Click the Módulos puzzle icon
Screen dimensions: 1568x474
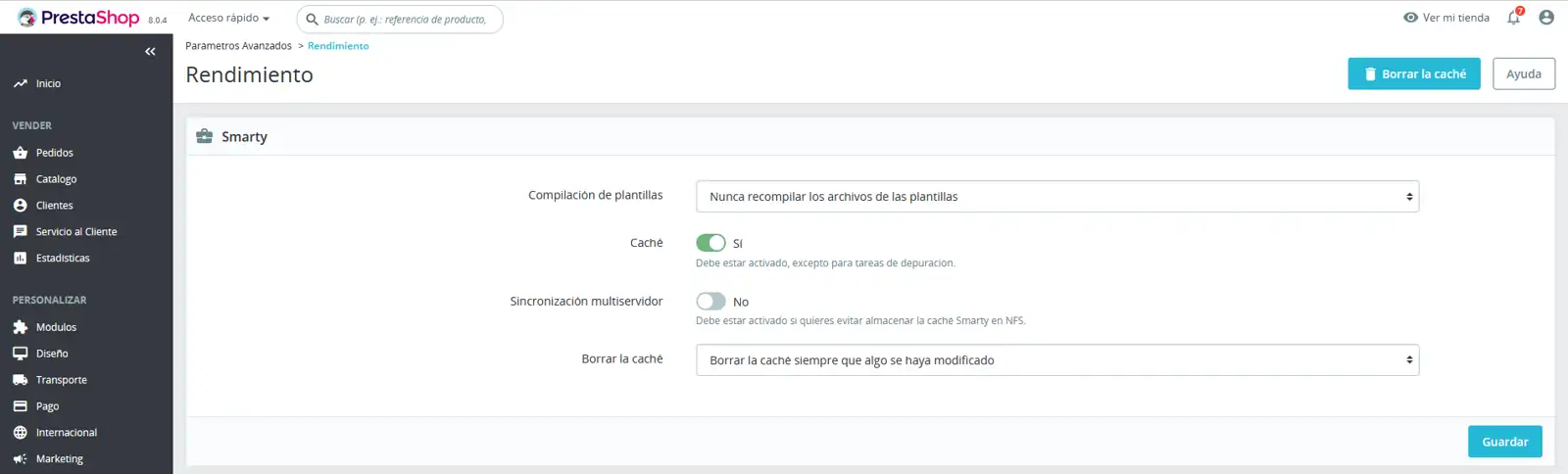click(21, 327)
